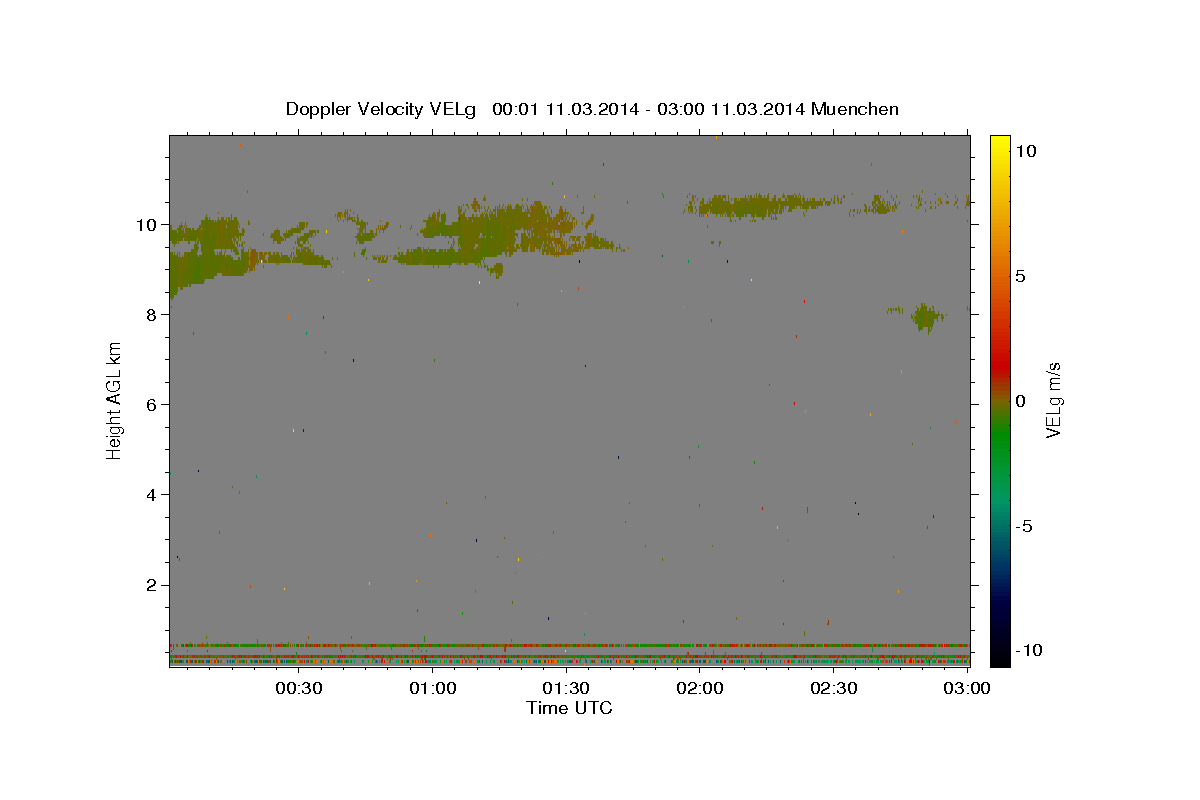Screen dimensions: 1200x800
Task: Click the 01:30 time tick label
Action: pos(566,688)
